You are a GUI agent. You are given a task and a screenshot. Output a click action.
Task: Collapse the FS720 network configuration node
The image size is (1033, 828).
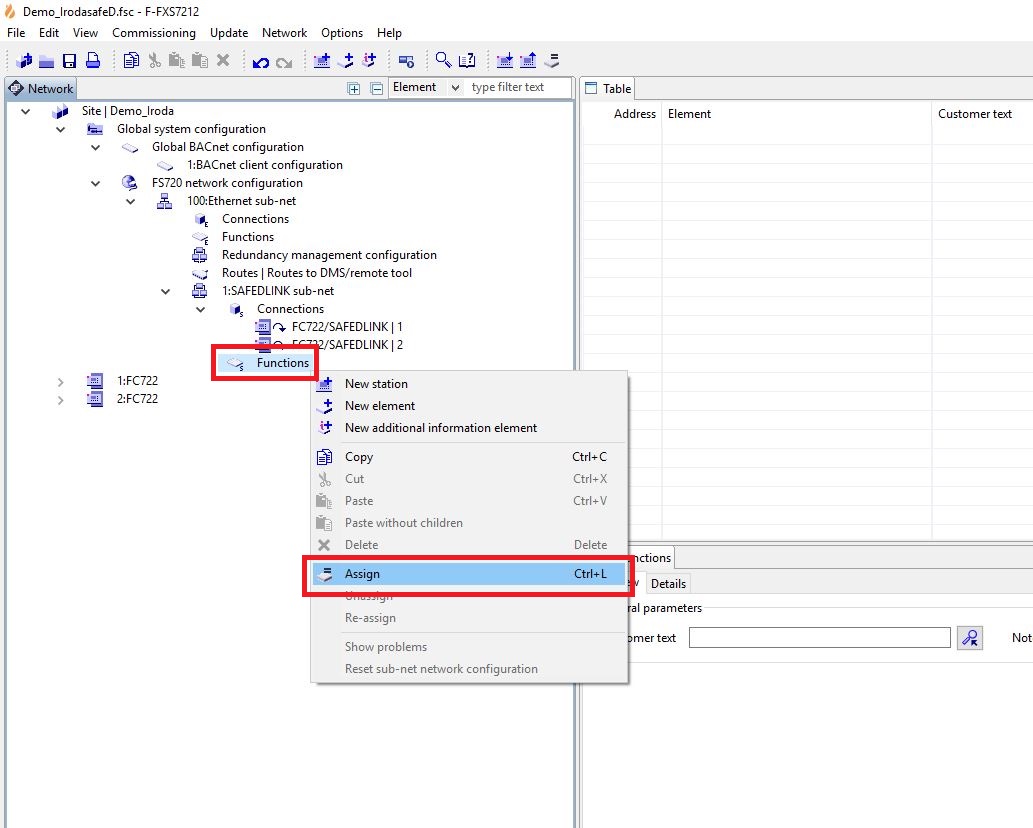click(x=96, y=183)
